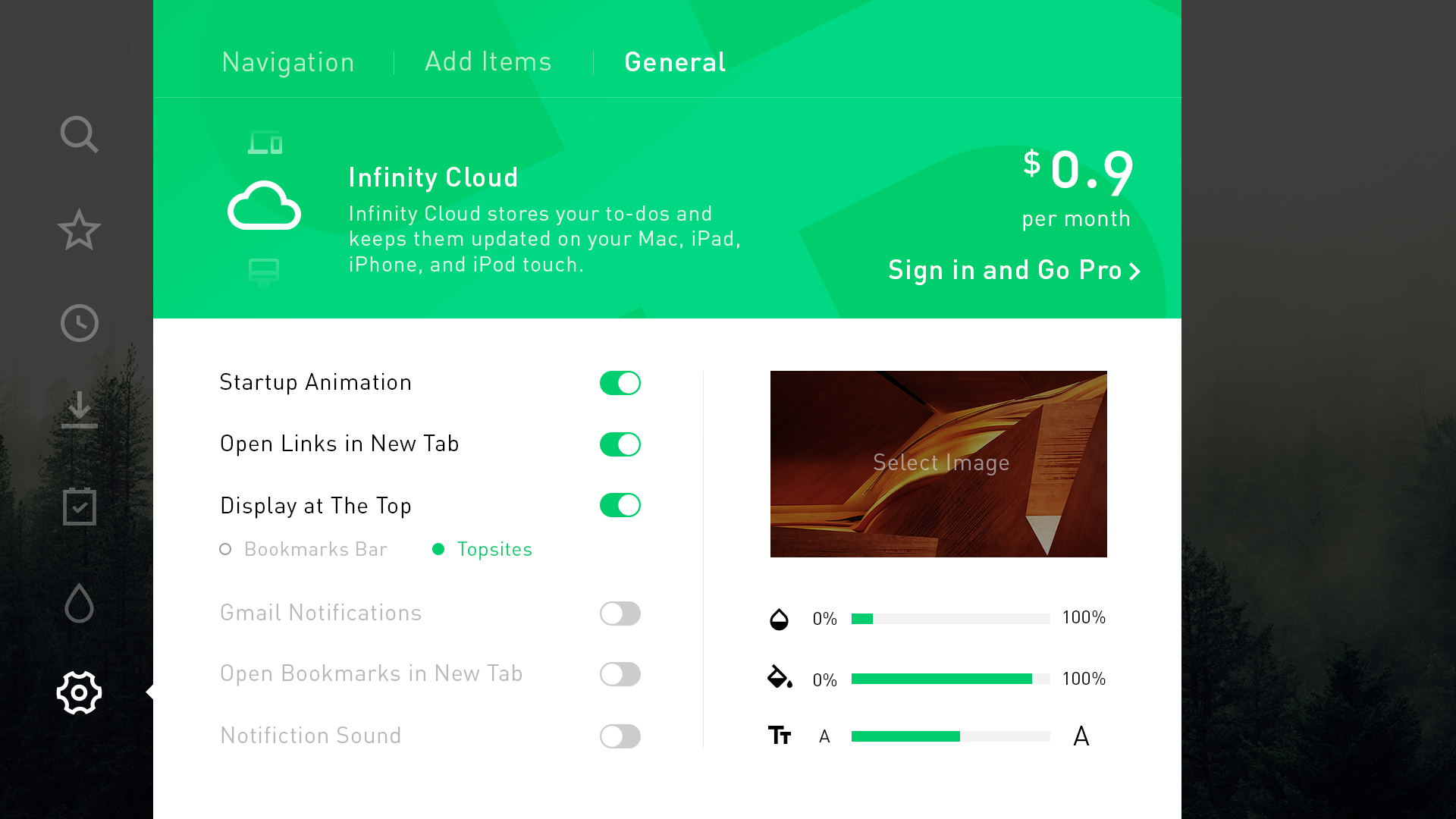1456x819 pixels.
Task: Select the Topsites radio option
Action: (438, 549)
